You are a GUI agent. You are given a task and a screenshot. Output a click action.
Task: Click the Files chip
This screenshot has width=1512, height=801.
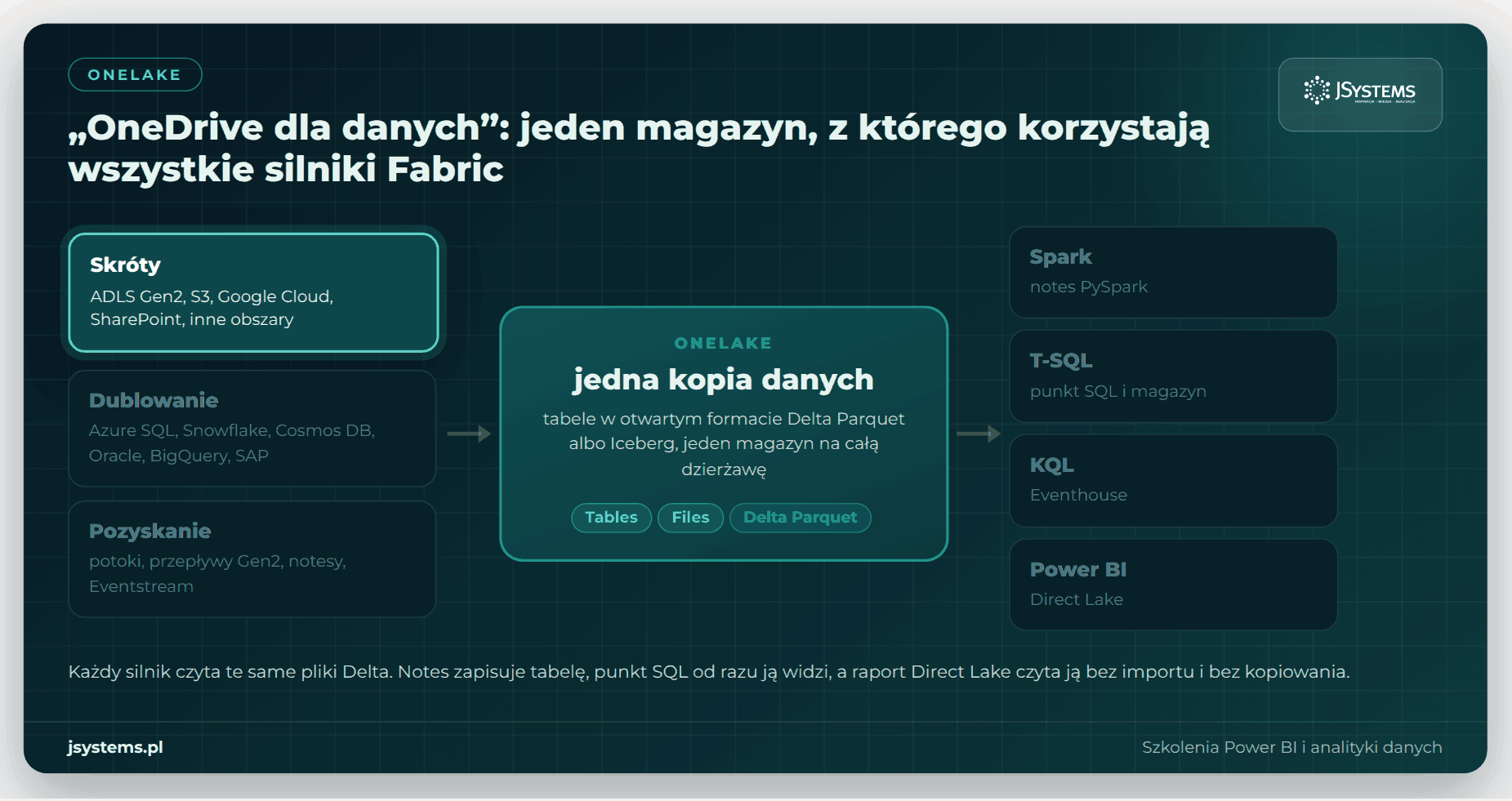click(x=690, y=518)
